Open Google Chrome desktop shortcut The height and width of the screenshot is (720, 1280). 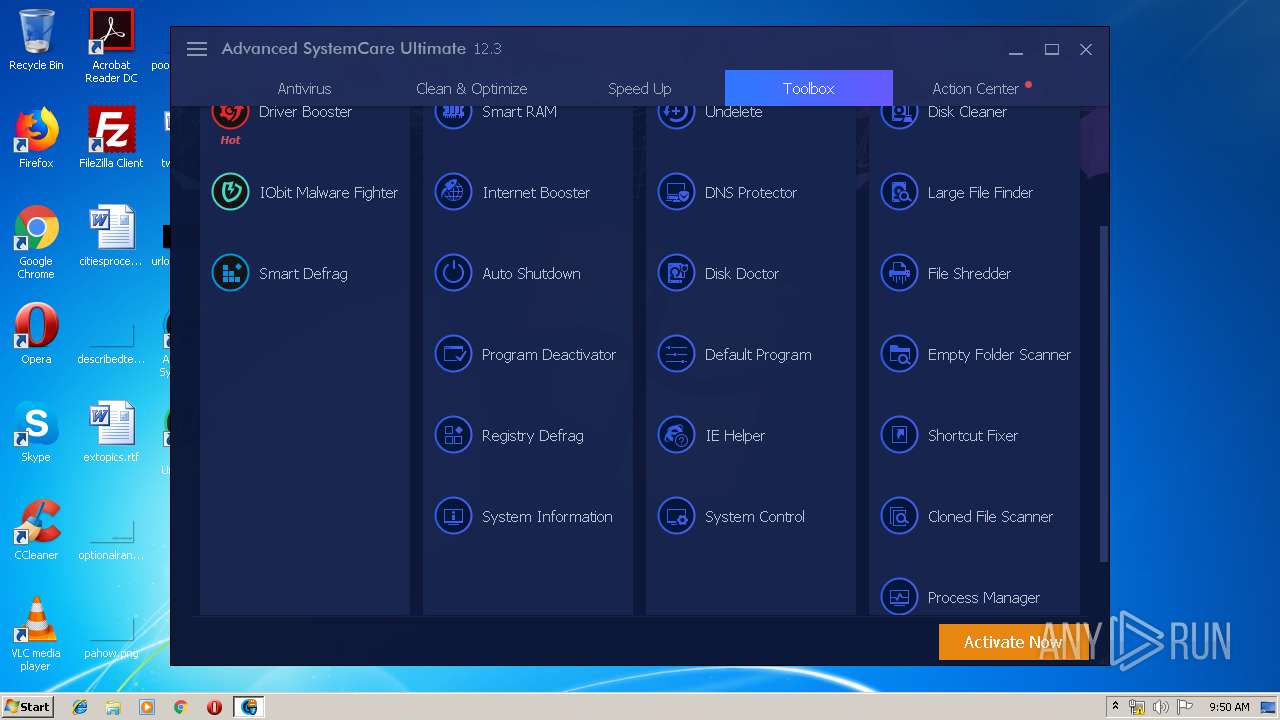click(36, 242)
